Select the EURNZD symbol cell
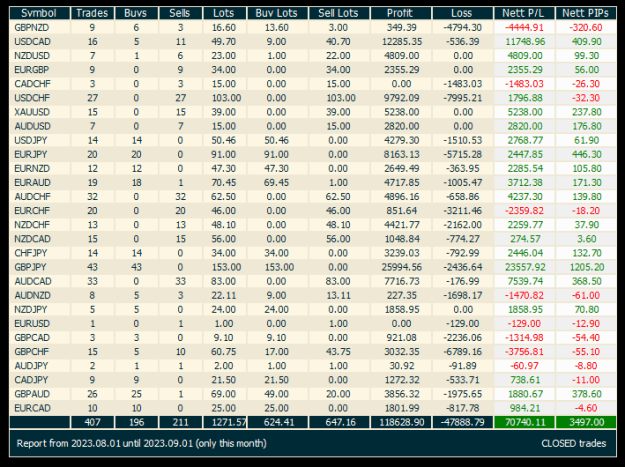 click(39, 169)
